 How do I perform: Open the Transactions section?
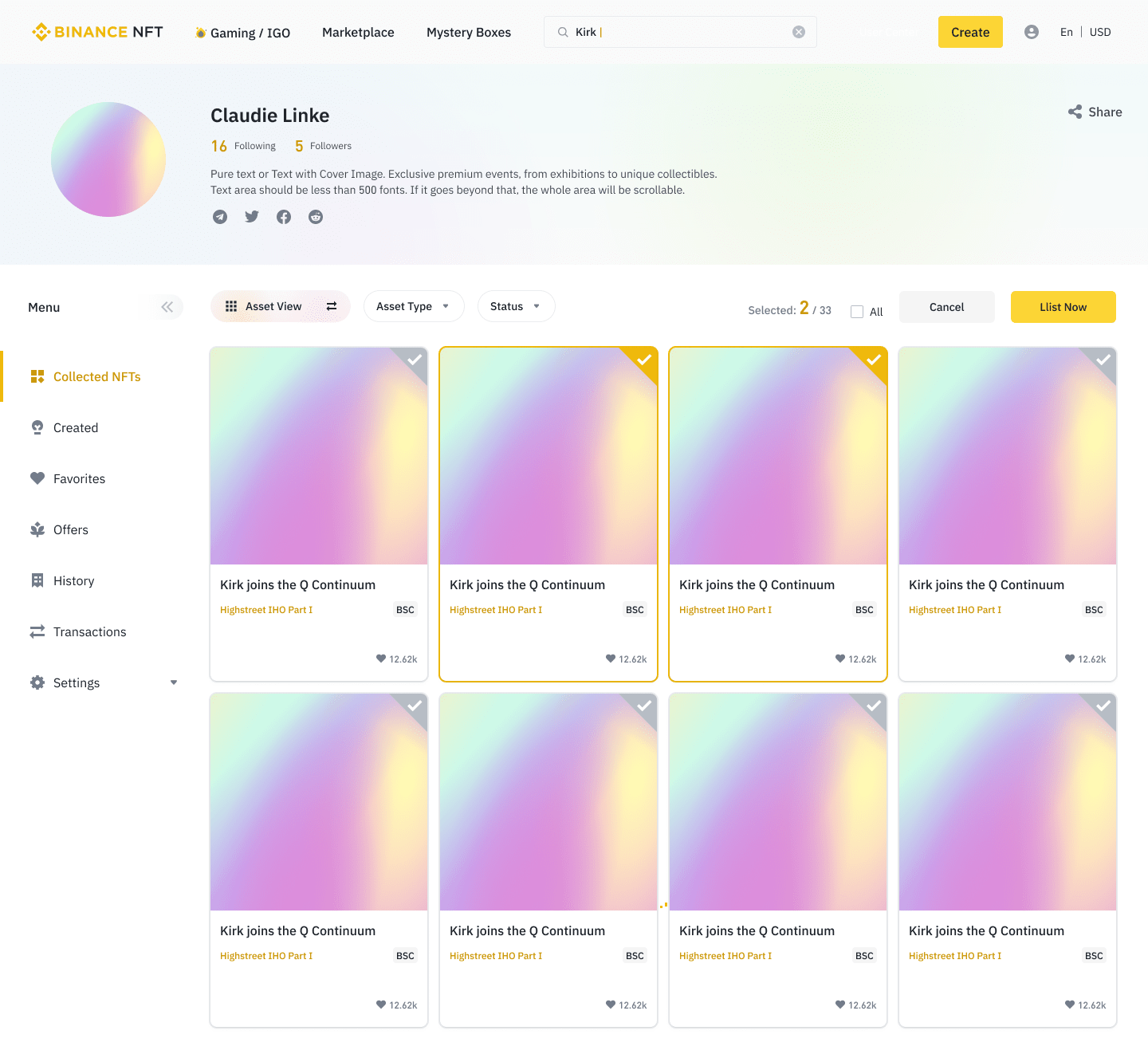pos(89,631)
